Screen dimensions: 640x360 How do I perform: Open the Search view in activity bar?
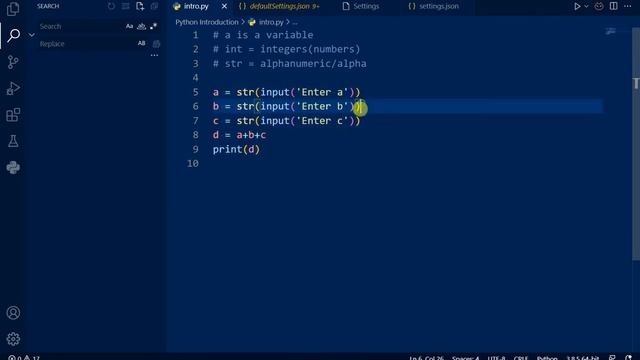pos(13,36)
